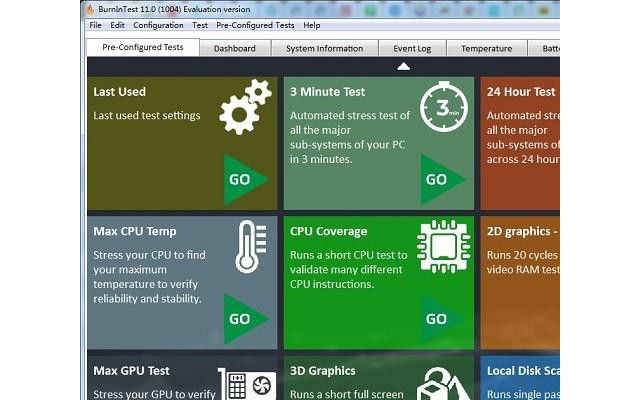Image resolution: width=640 pixels, height=400 pixels.
Task: Start 3 Minute Test with GO arrow
Action: 443,179
